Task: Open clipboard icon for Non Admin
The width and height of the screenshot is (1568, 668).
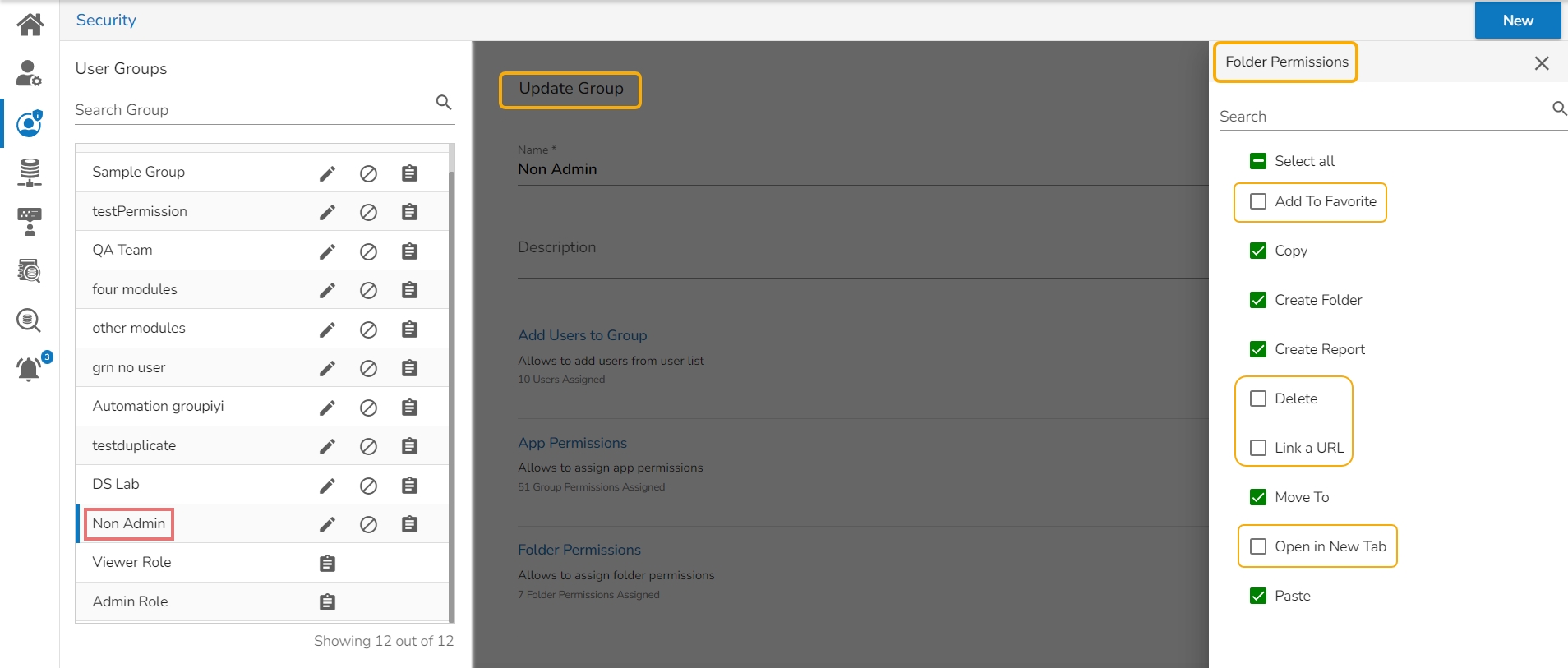Action: point(409,524)
